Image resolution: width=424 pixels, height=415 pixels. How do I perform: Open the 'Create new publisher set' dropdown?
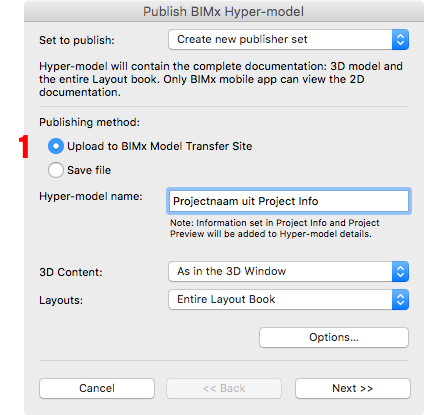pos(288,40)
